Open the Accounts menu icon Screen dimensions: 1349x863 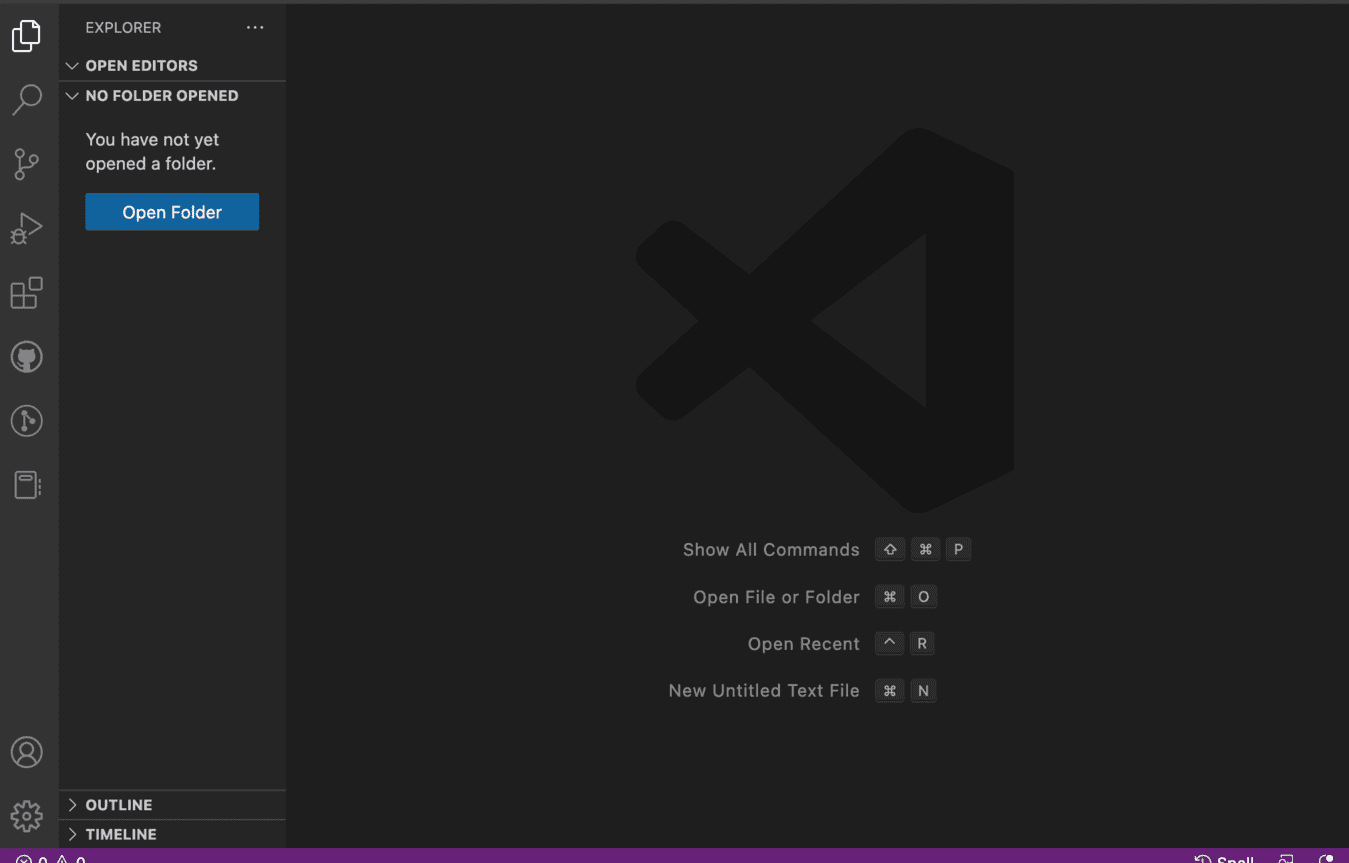click(27, 752)
